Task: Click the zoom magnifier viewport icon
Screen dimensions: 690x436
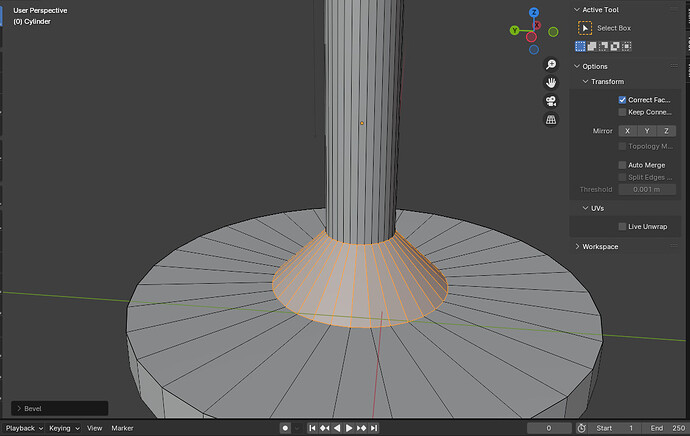Action: 551,65
